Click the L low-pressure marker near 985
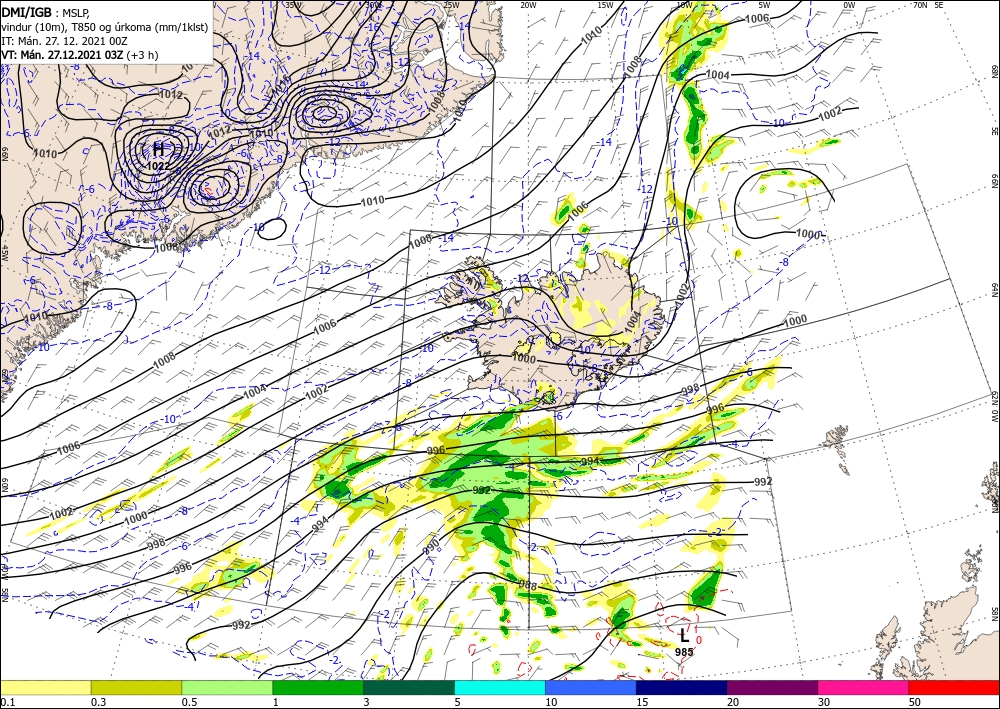 (684, 635)
